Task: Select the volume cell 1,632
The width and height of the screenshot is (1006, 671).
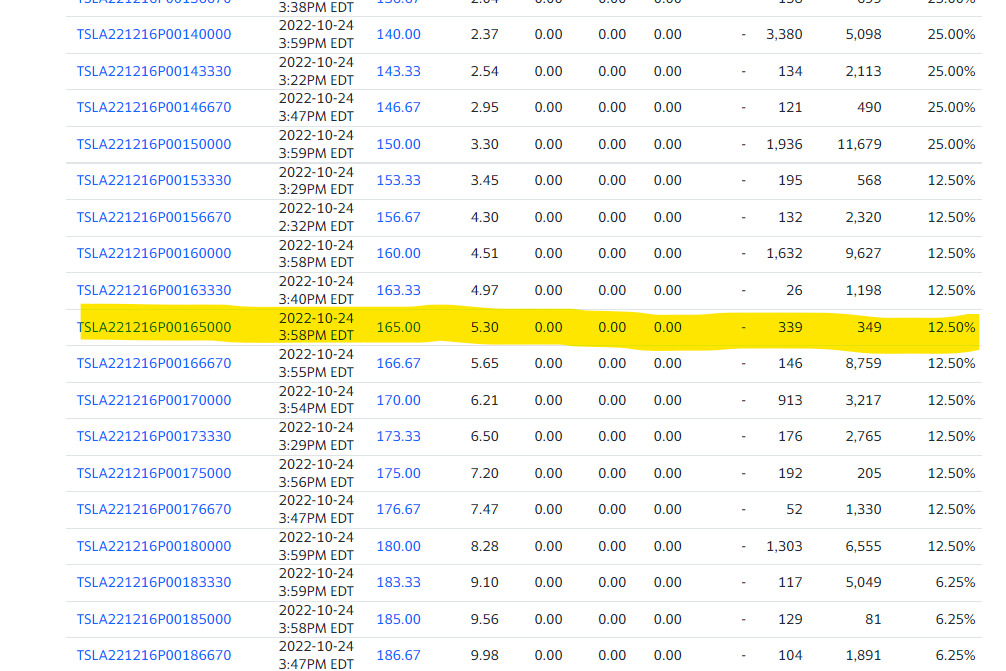Action: coord(784,253)
